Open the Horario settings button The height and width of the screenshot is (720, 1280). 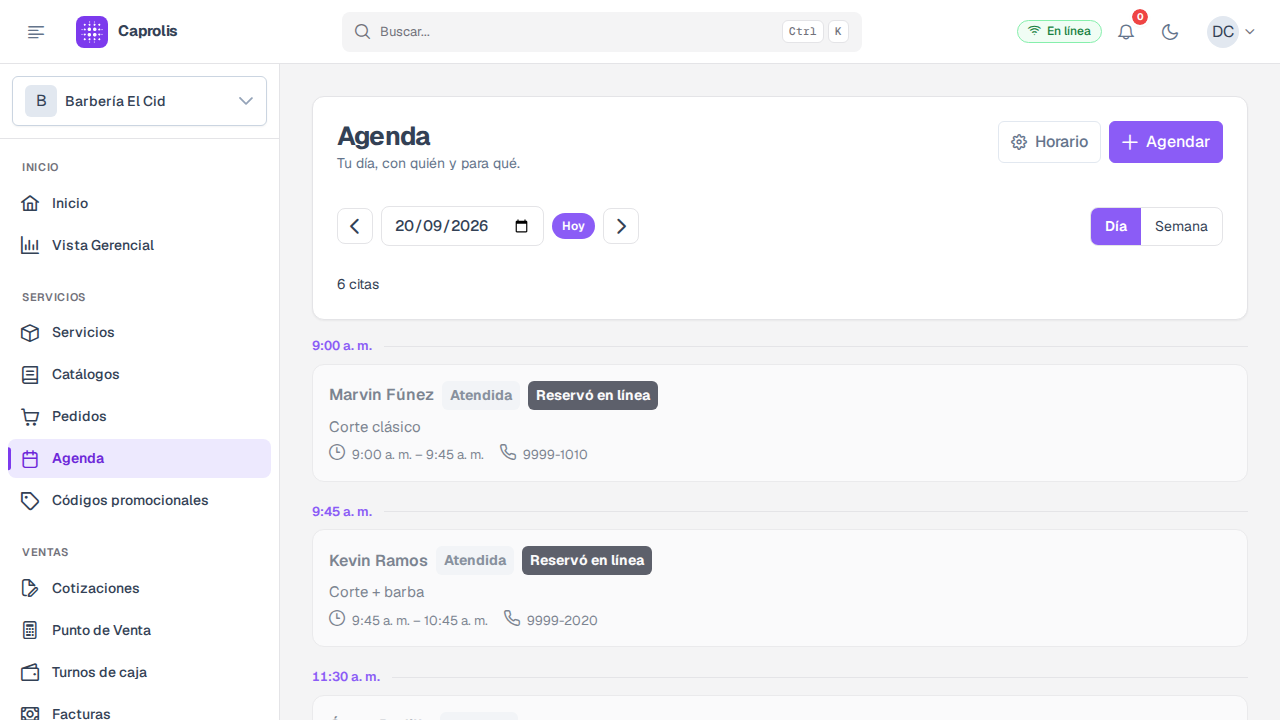coord(1049,142)
